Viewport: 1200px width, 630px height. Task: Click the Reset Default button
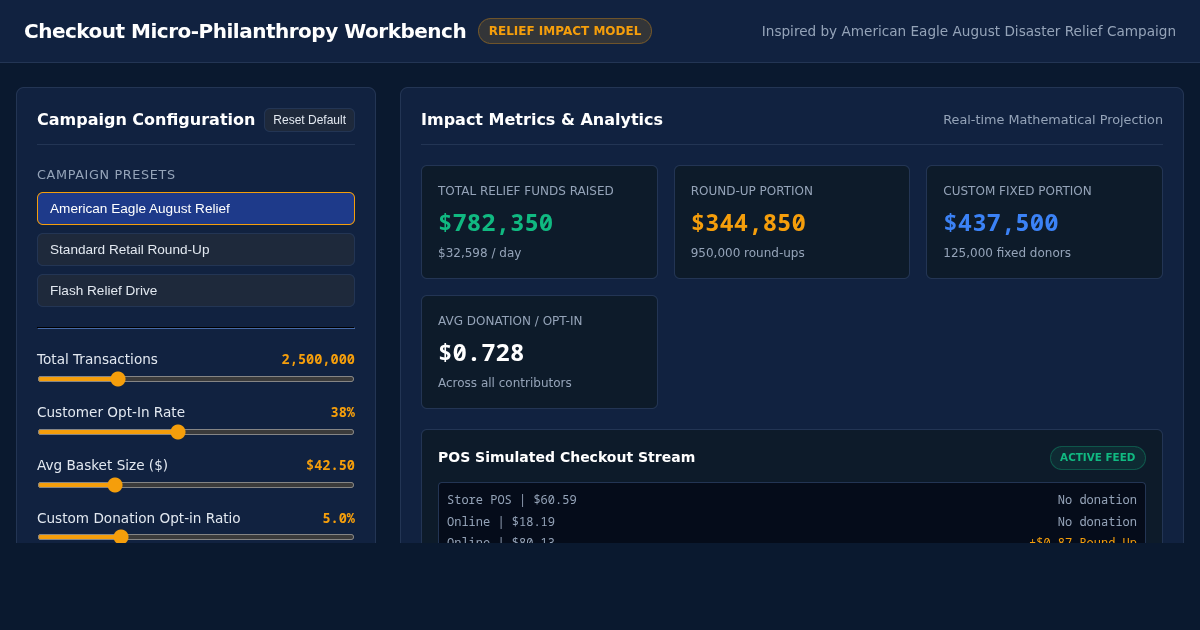tap(309, 120)
